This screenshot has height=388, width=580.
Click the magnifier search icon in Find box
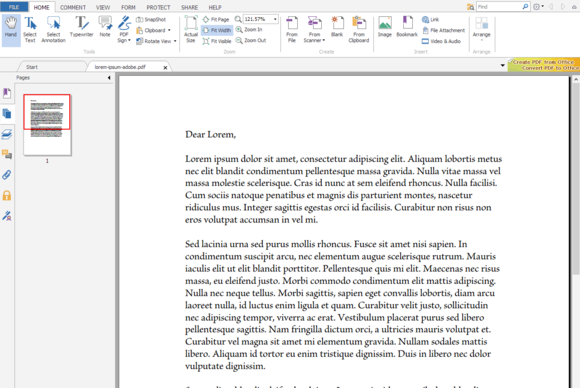[525, 7]
